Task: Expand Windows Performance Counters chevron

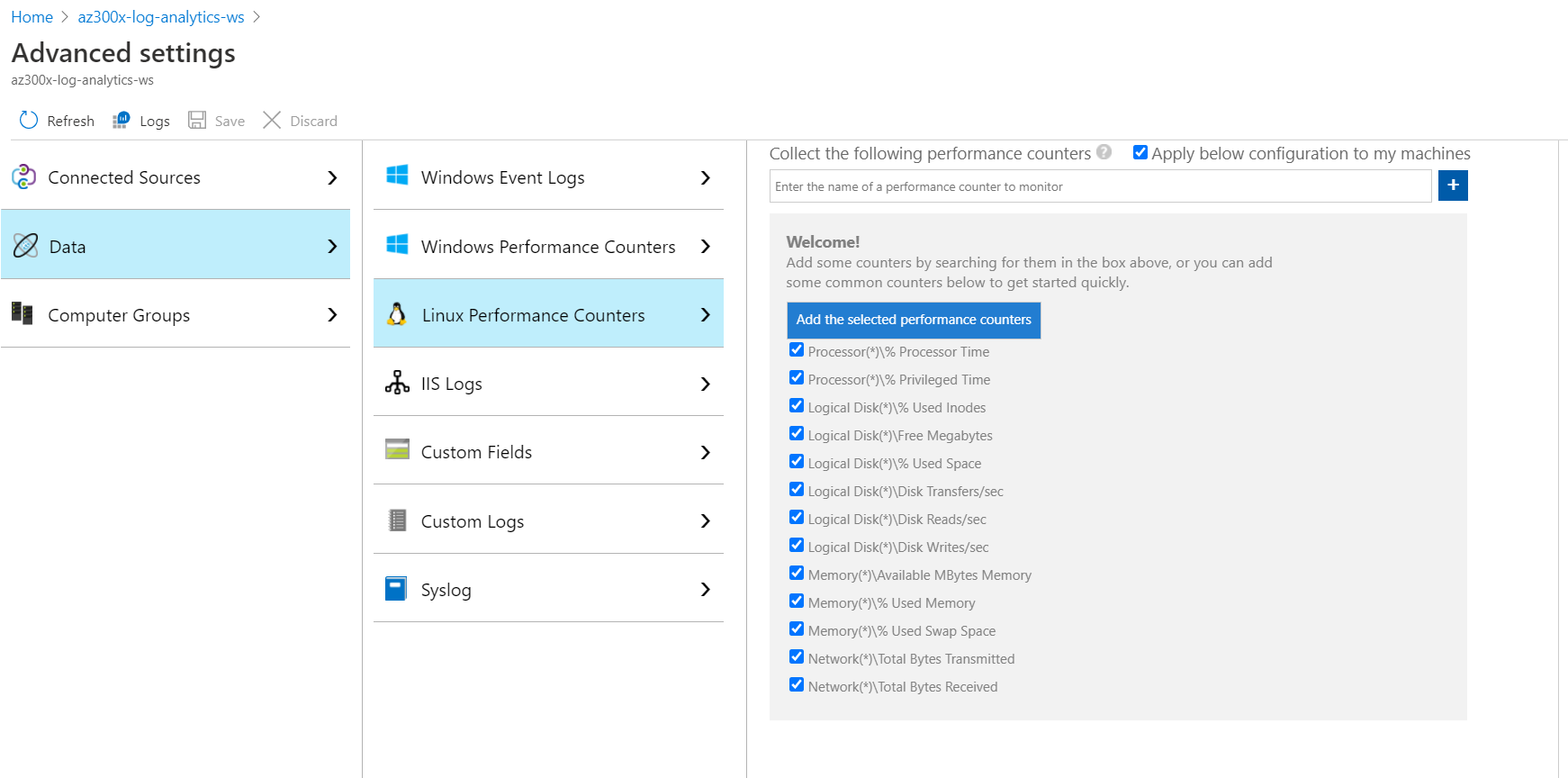Action: click(x=706, y=246)
